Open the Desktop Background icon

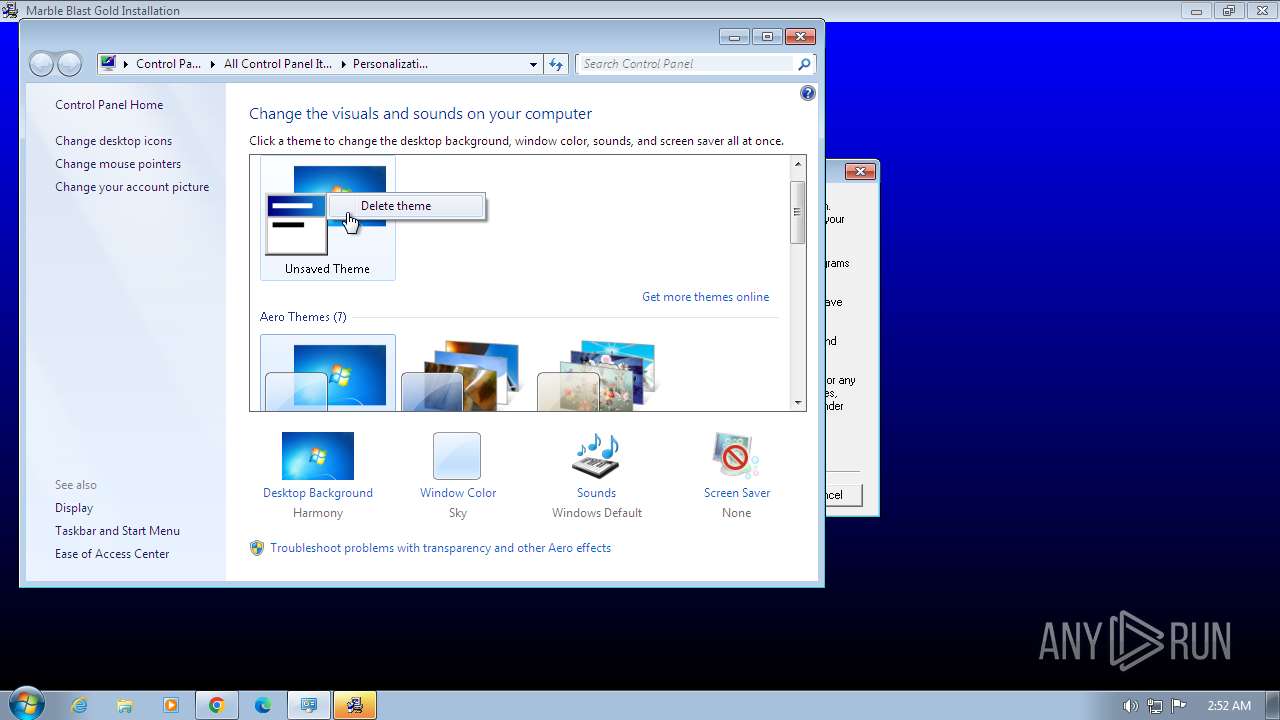tap(318, 456)
